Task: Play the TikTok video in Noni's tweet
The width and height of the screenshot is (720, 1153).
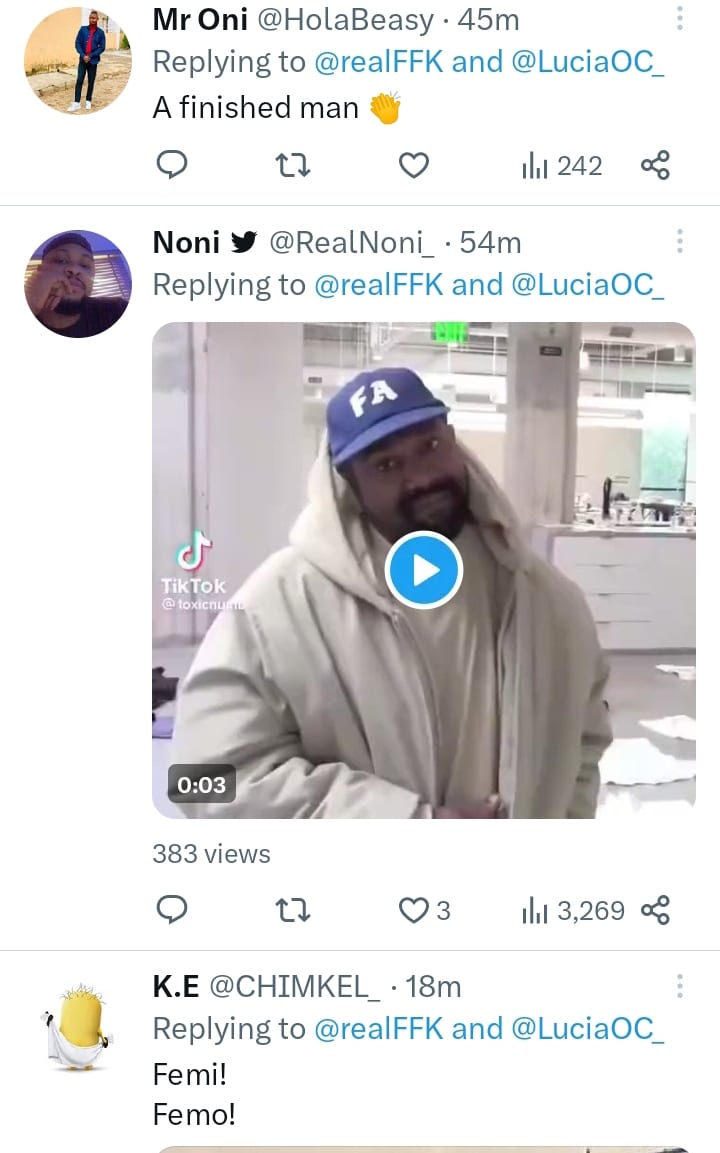Action: click(x=423, y=570)
